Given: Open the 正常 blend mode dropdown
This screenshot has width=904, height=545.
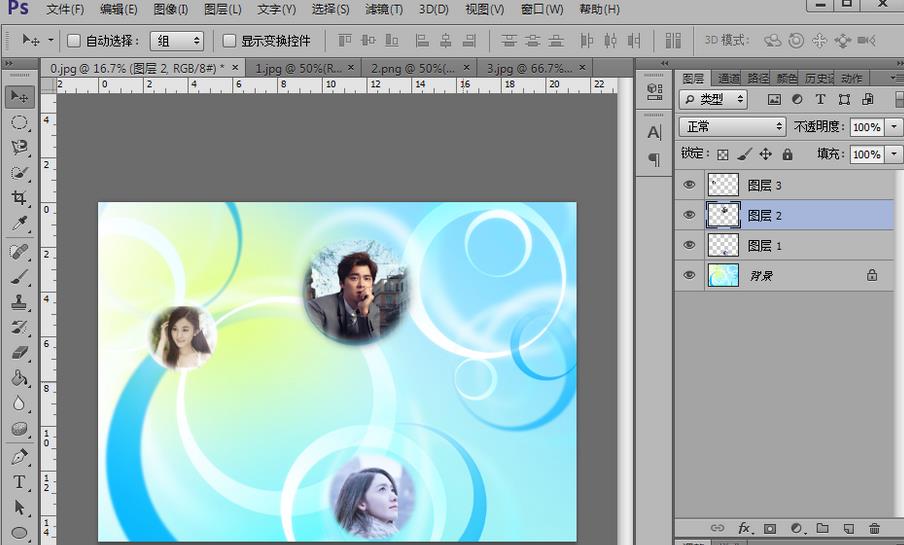Looking at the screenshot, I should (x=733, y=127).
